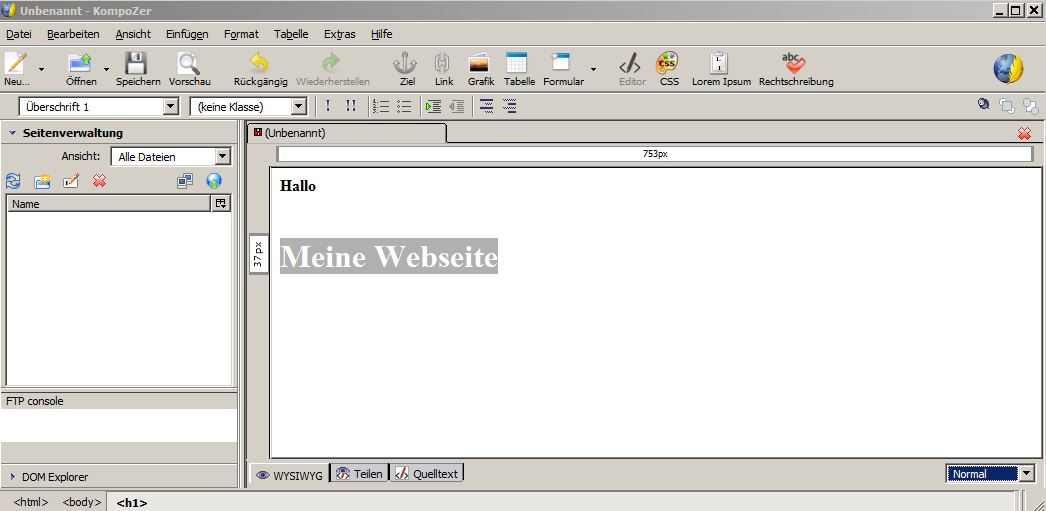Expand the DOM Explorer panel
Image resolution: width=1046 pixels, height=511 pixels.
pyautogui.click(x=12, y=477)
